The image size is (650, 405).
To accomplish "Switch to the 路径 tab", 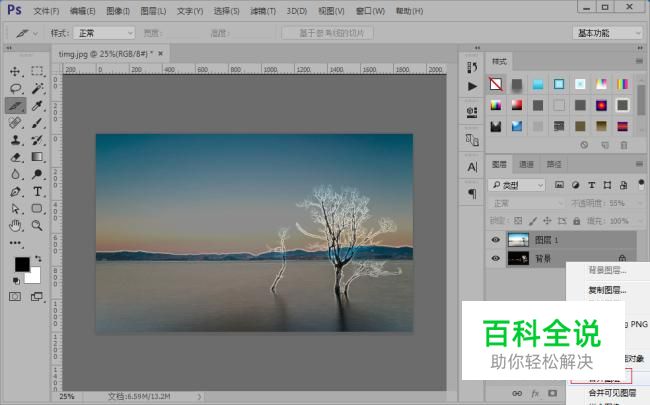I will (554, 165).
